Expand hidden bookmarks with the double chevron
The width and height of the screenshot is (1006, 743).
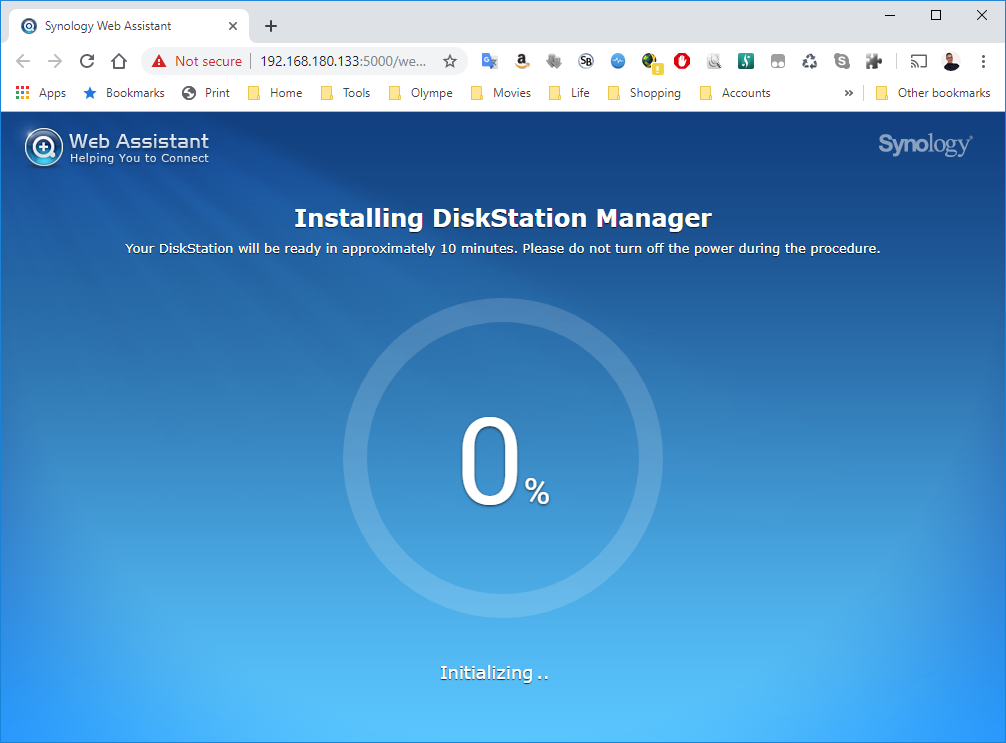[x=849, y=93]
